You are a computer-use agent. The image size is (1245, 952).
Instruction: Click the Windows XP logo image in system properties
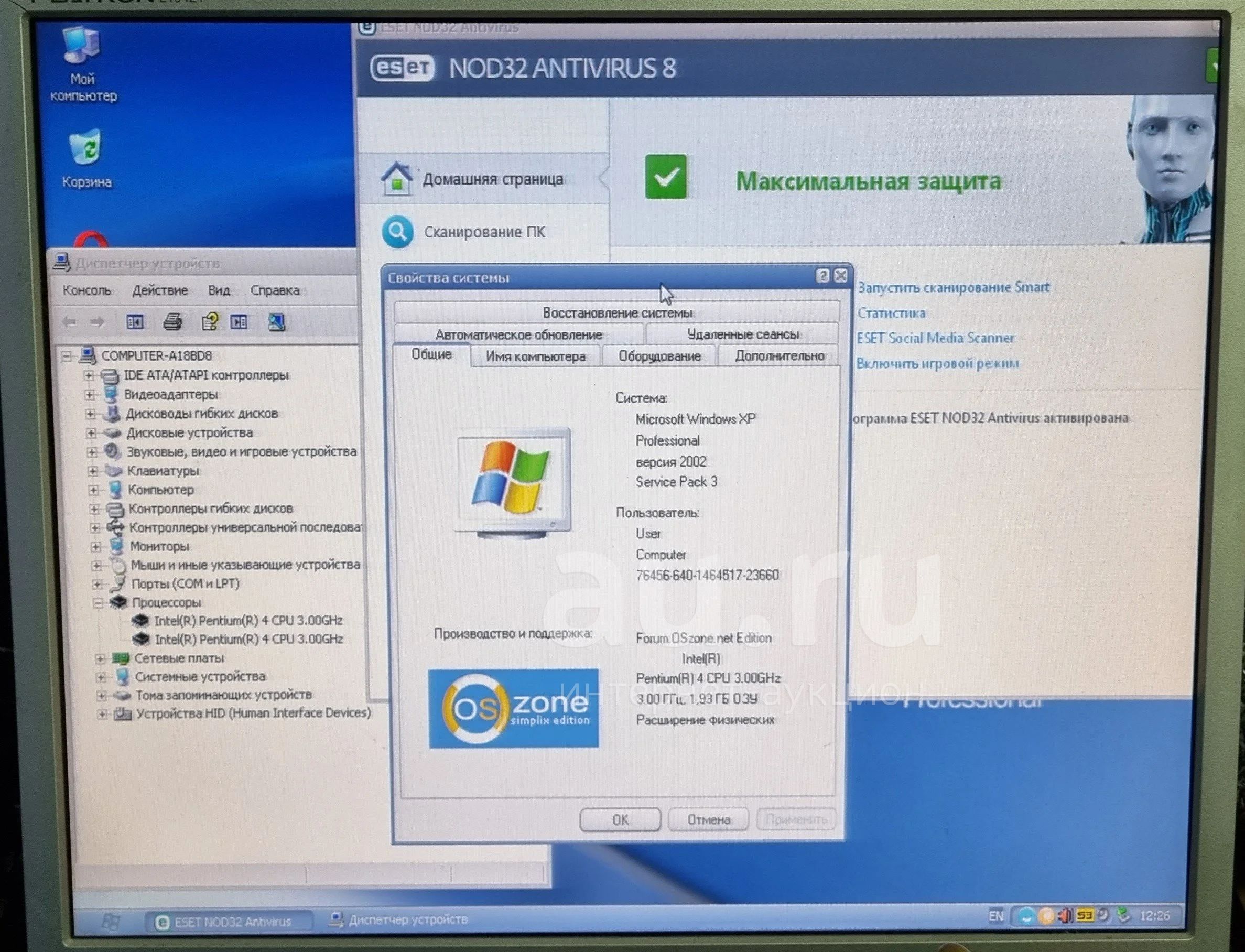512,483
